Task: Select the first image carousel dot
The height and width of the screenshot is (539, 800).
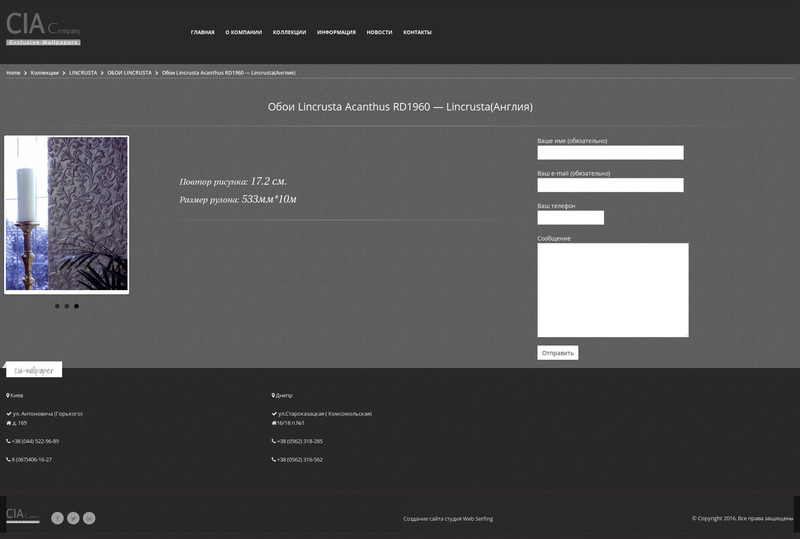Action: (57, 306)
